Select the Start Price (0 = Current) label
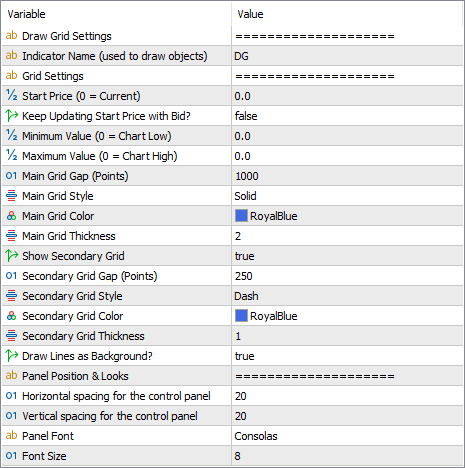This screenshot has height=468, width=465. pyautogui.click(x=81, y=96)
